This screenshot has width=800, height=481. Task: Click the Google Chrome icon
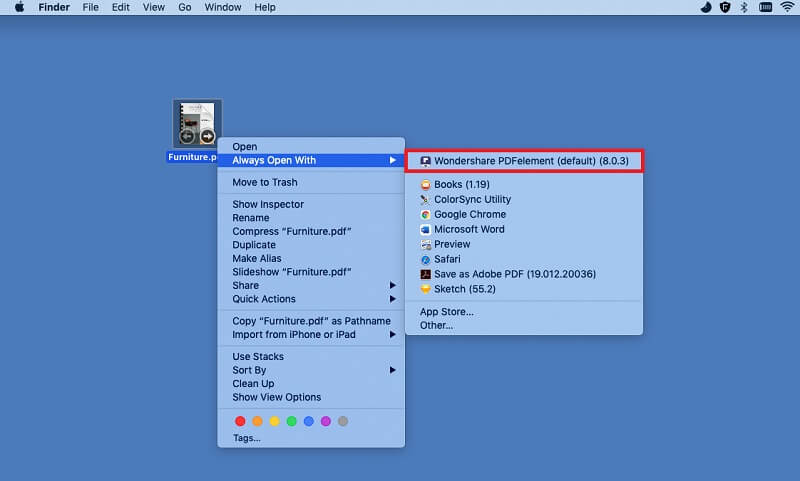click(x=425, y=214)
